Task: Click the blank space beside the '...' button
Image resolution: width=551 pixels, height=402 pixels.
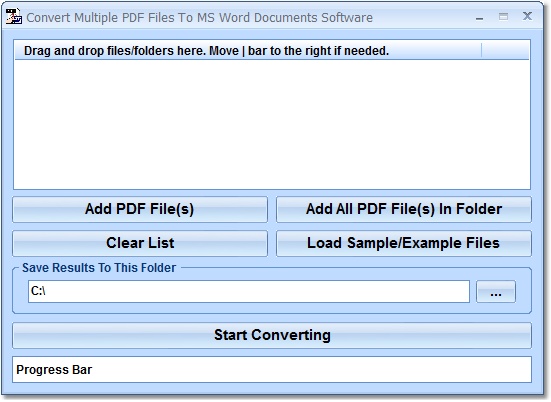Action: click(x=523, y=291)
